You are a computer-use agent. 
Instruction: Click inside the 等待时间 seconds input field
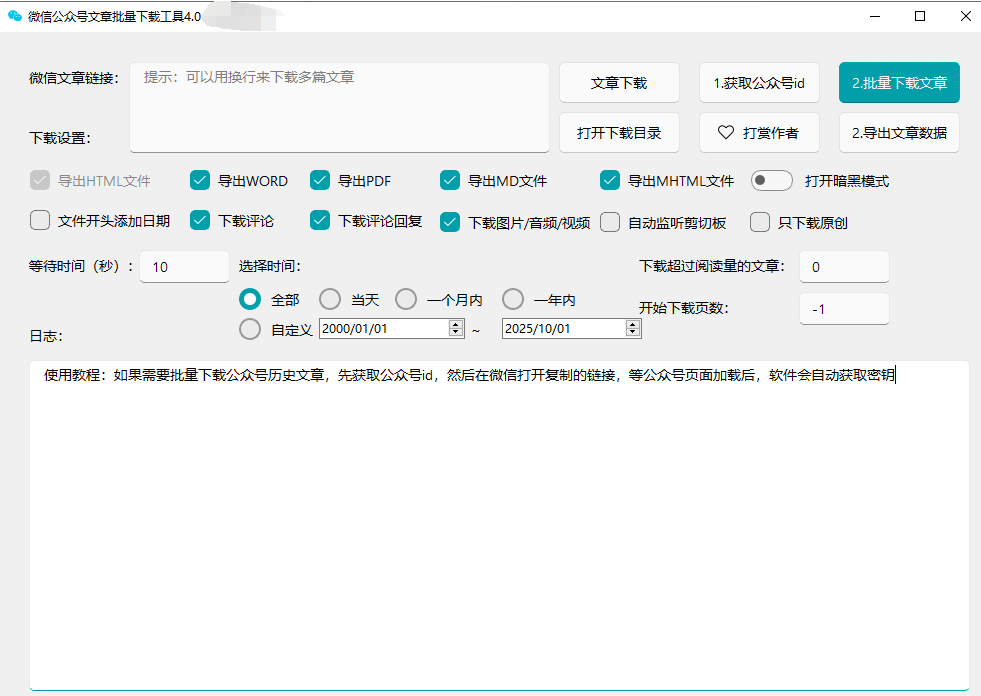(183, 267)
